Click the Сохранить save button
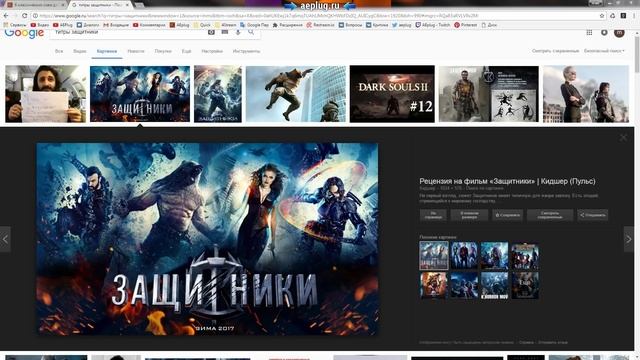 pos(507,215)
